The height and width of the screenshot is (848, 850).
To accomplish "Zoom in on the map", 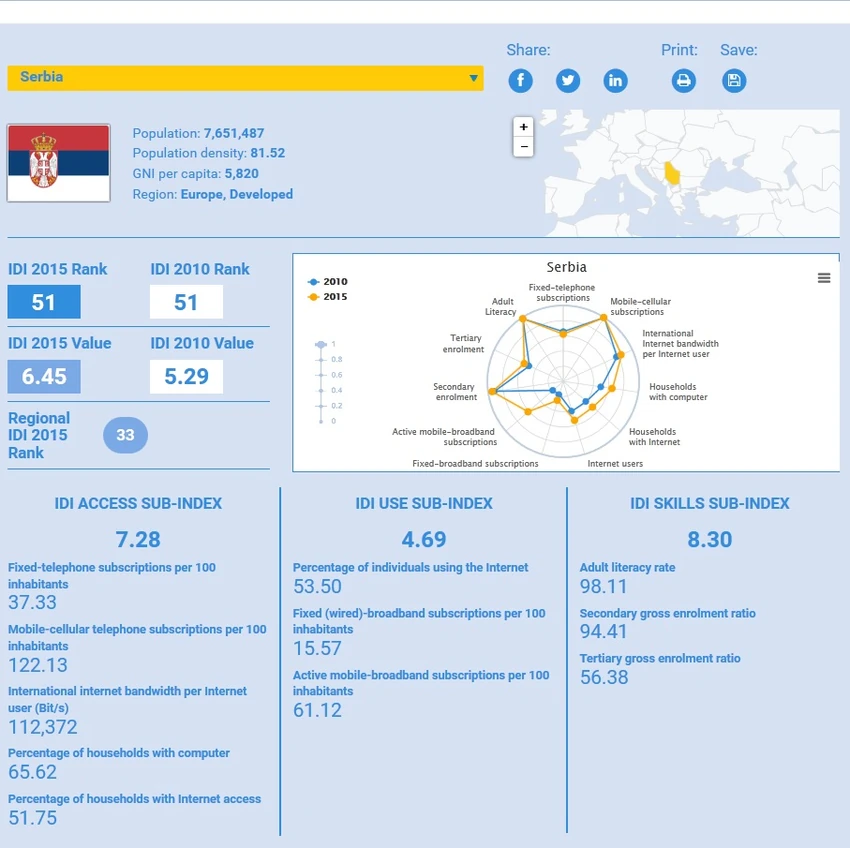I will coord(523,127).
